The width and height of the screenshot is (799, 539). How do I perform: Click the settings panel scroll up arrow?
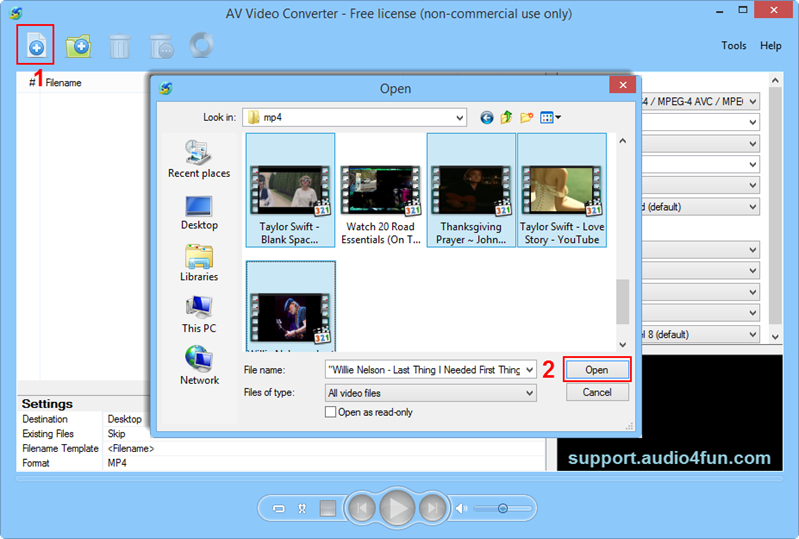click(x=775, y=80)
